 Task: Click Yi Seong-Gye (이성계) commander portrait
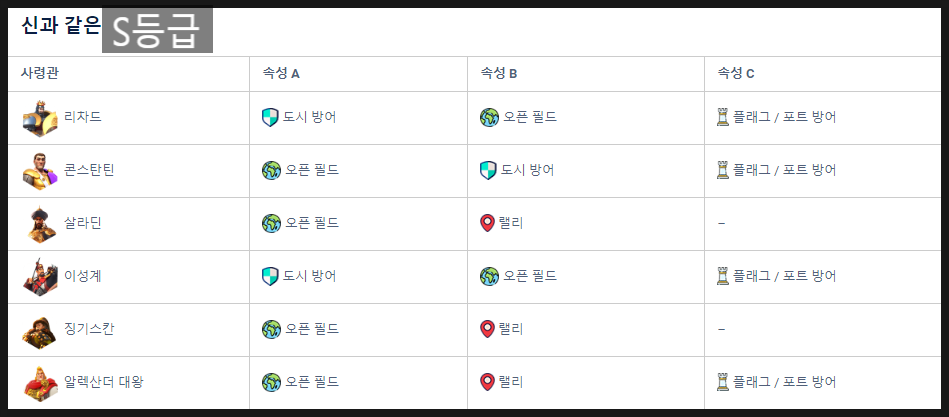click(x=41, y=277)
